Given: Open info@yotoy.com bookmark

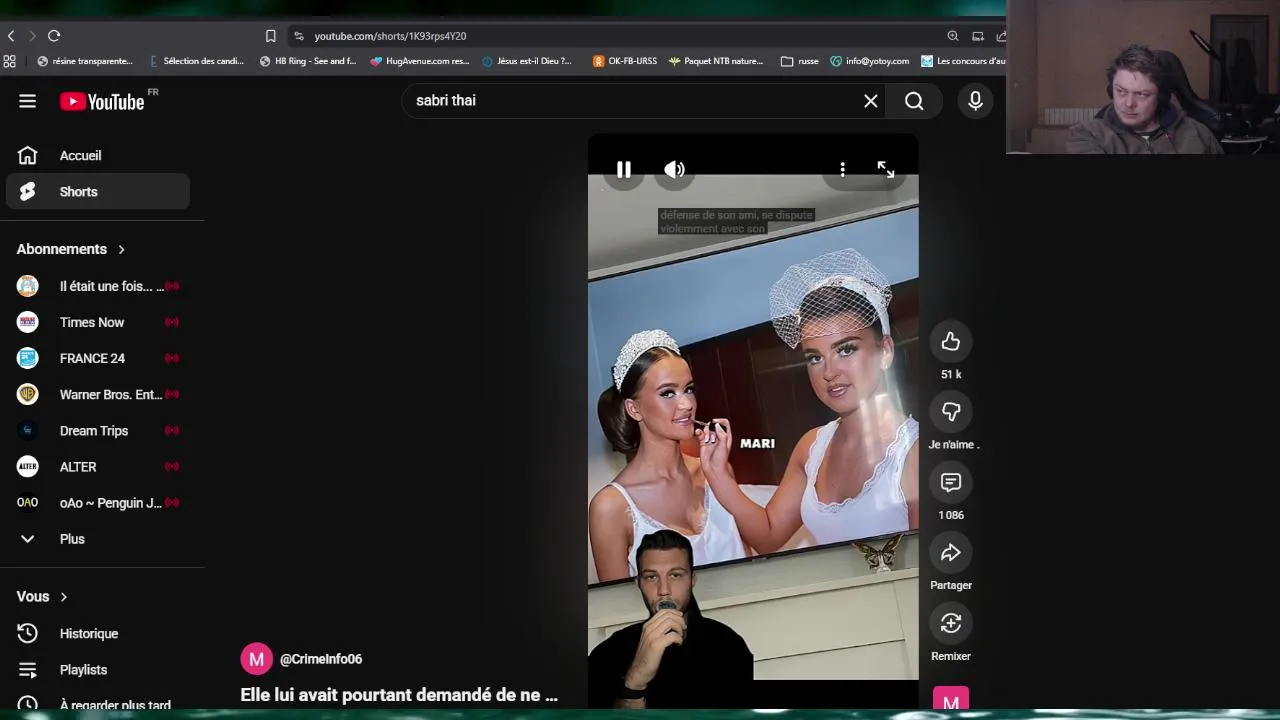Looking at the screenshot, I should click(870, 61).
